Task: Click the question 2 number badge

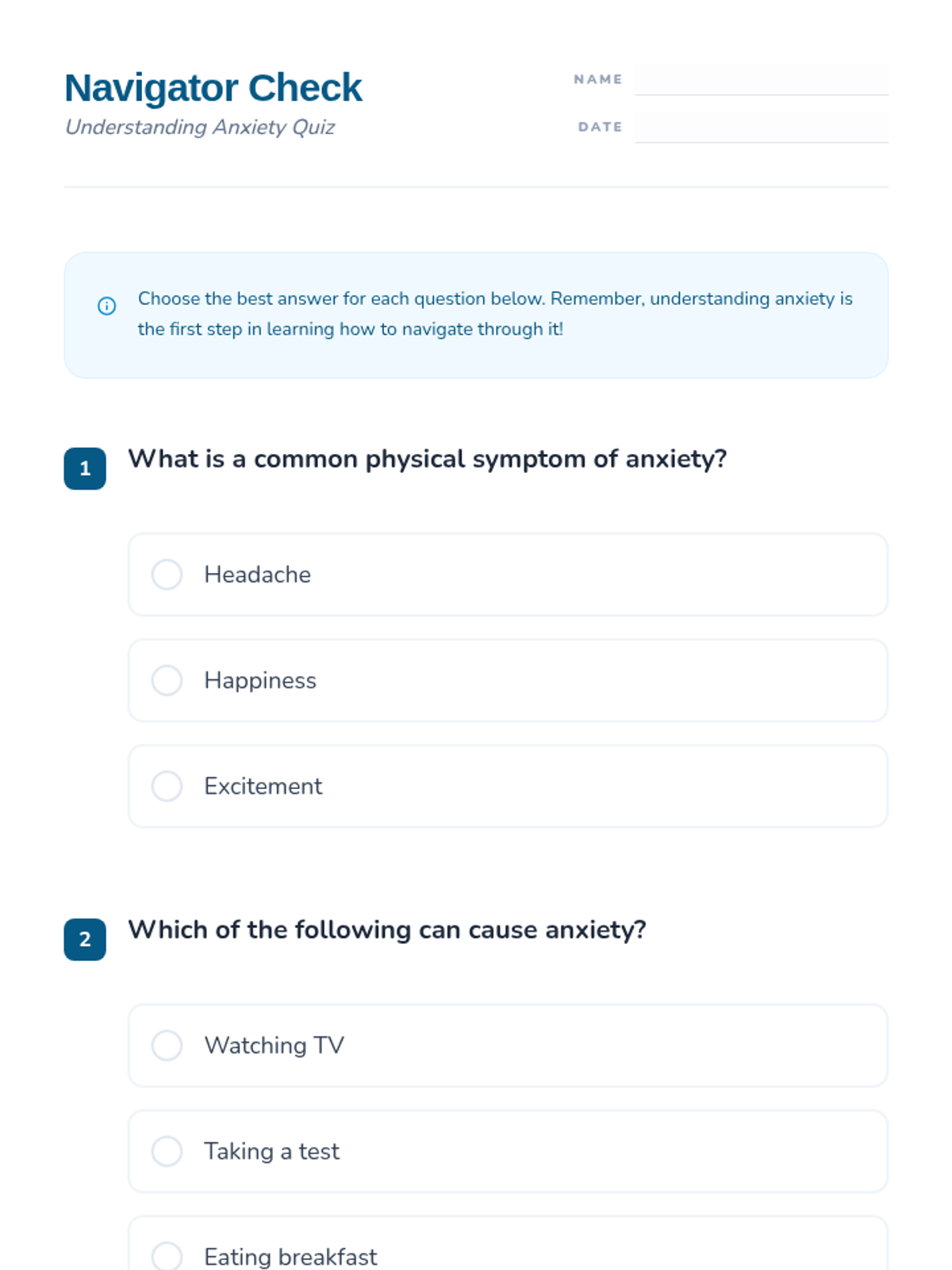Action: pos(85,939)
